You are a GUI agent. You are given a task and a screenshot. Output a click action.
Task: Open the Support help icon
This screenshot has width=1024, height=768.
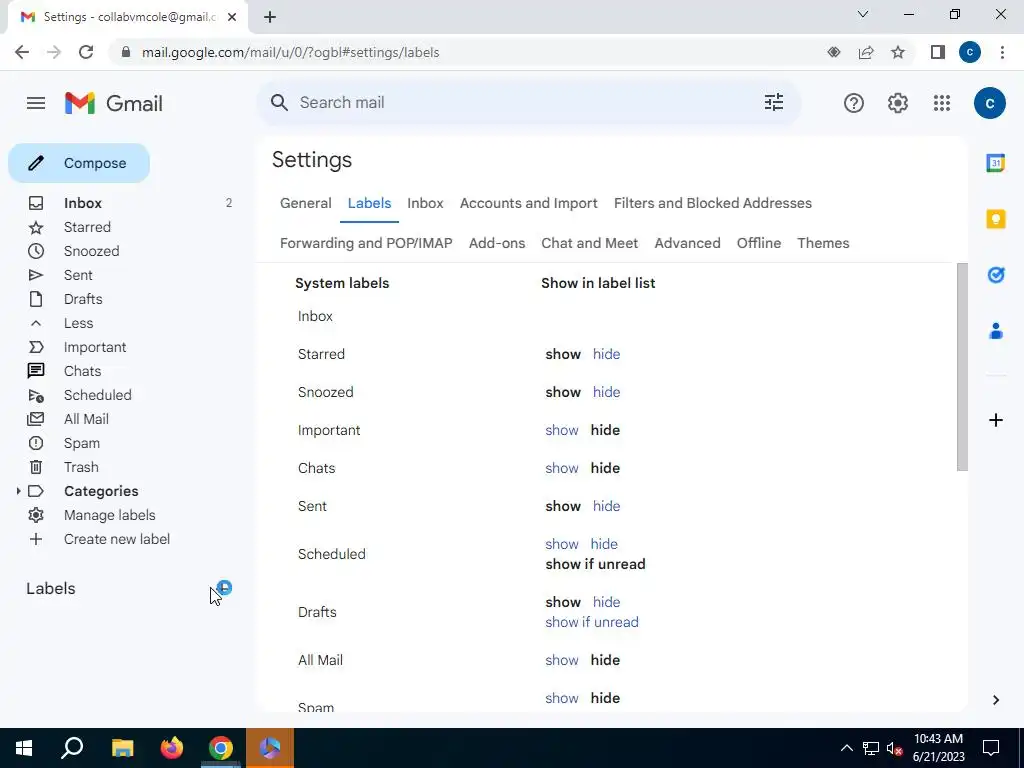tap(854, 103)
